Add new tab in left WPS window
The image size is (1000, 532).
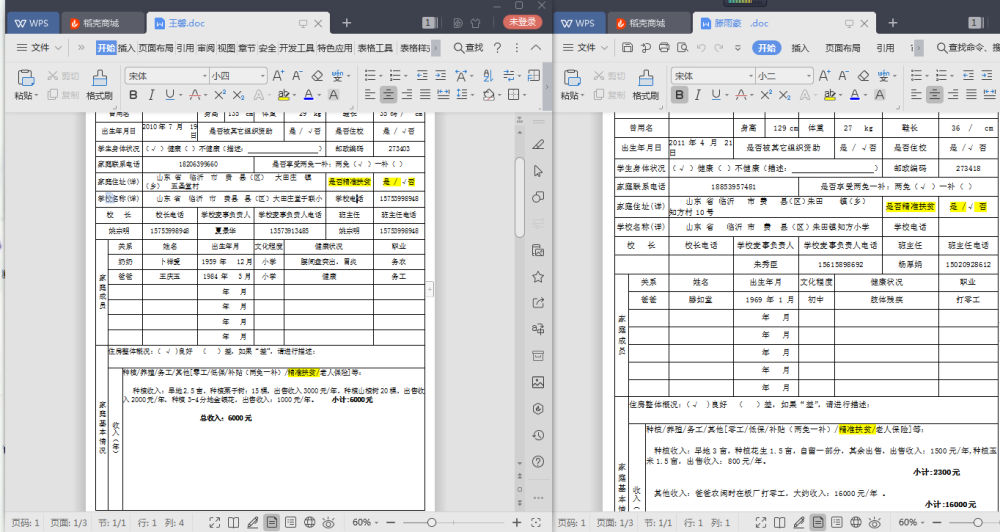pyautogui.click(x=346, y=23)
